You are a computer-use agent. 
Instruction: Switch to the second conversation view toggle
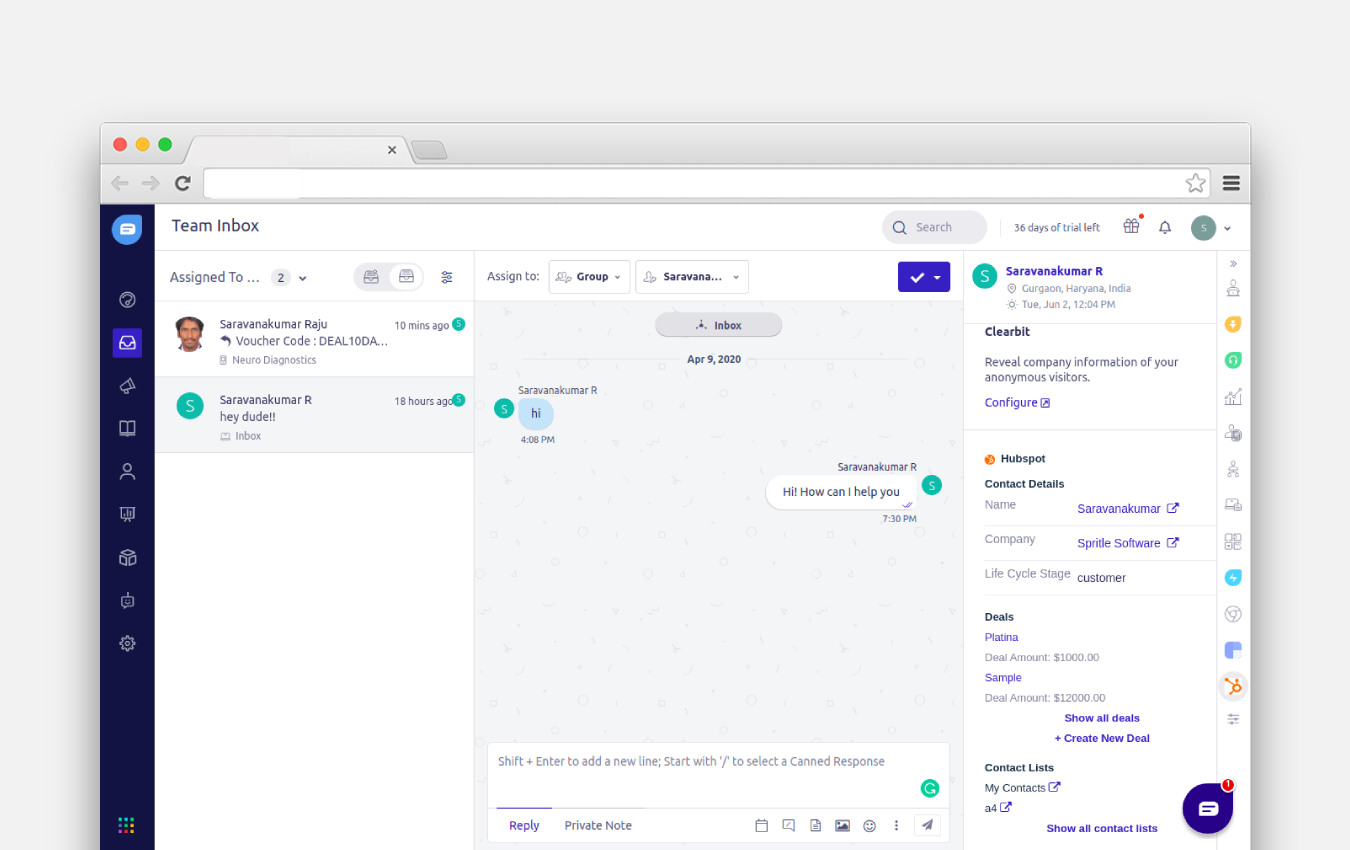(x=406, y=276)
